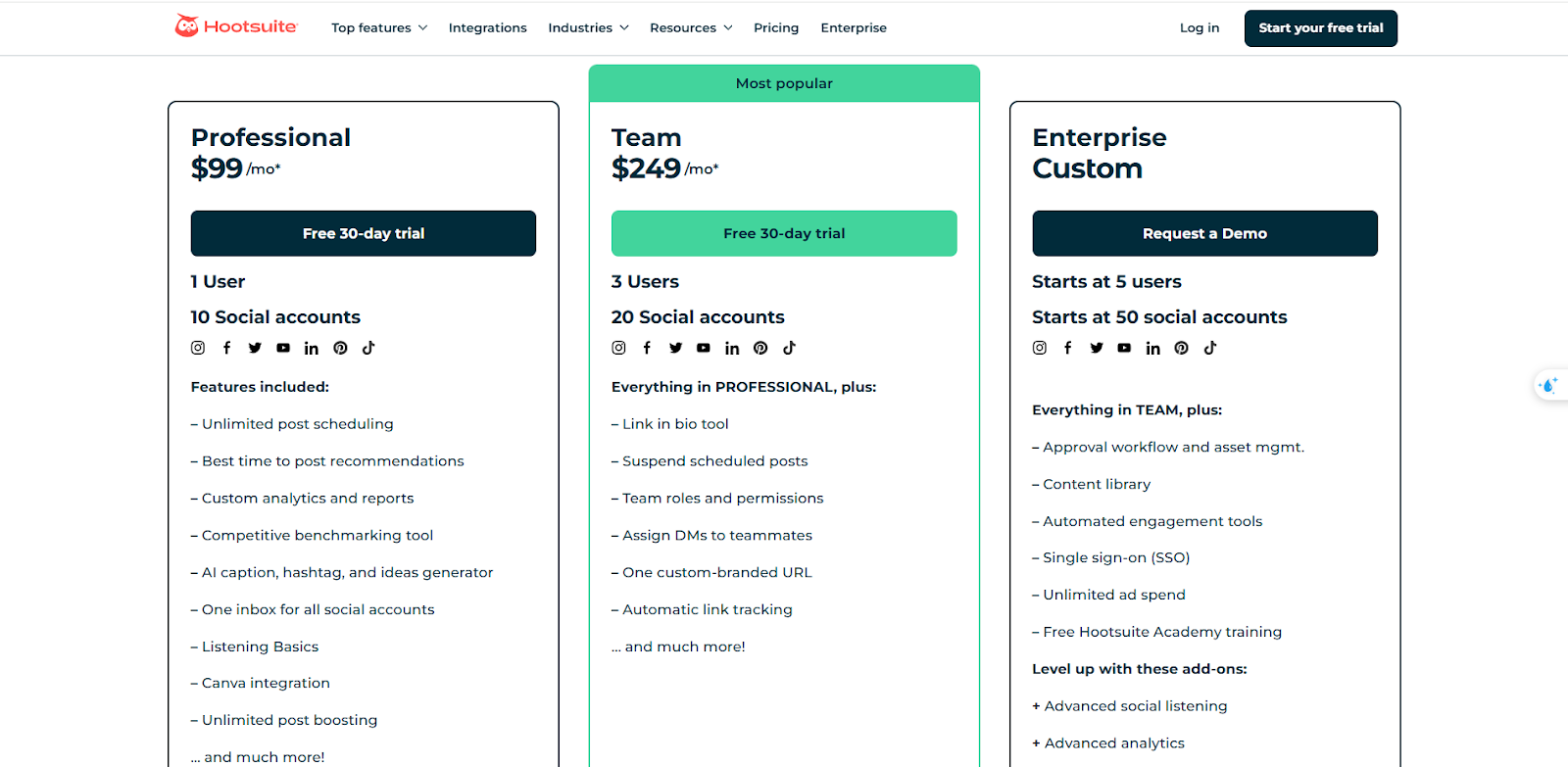Start Team plan Free 30-day trial
The height and width of the screenshot is (767, 1568).
[x=784, y=233]
